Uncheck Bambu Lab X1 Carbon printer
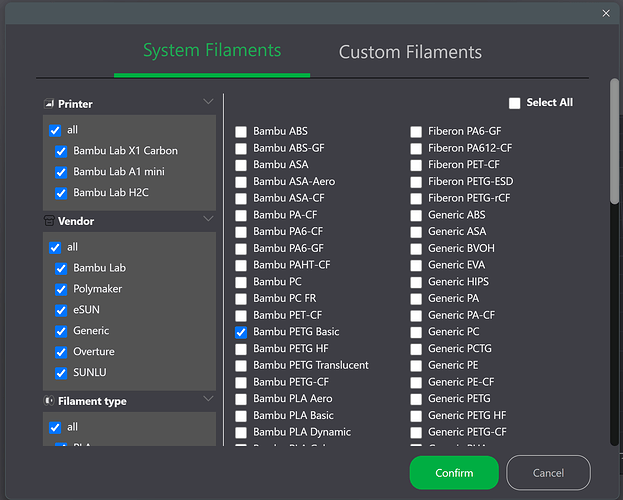623x500 pixels. click(x=61, y=151)
